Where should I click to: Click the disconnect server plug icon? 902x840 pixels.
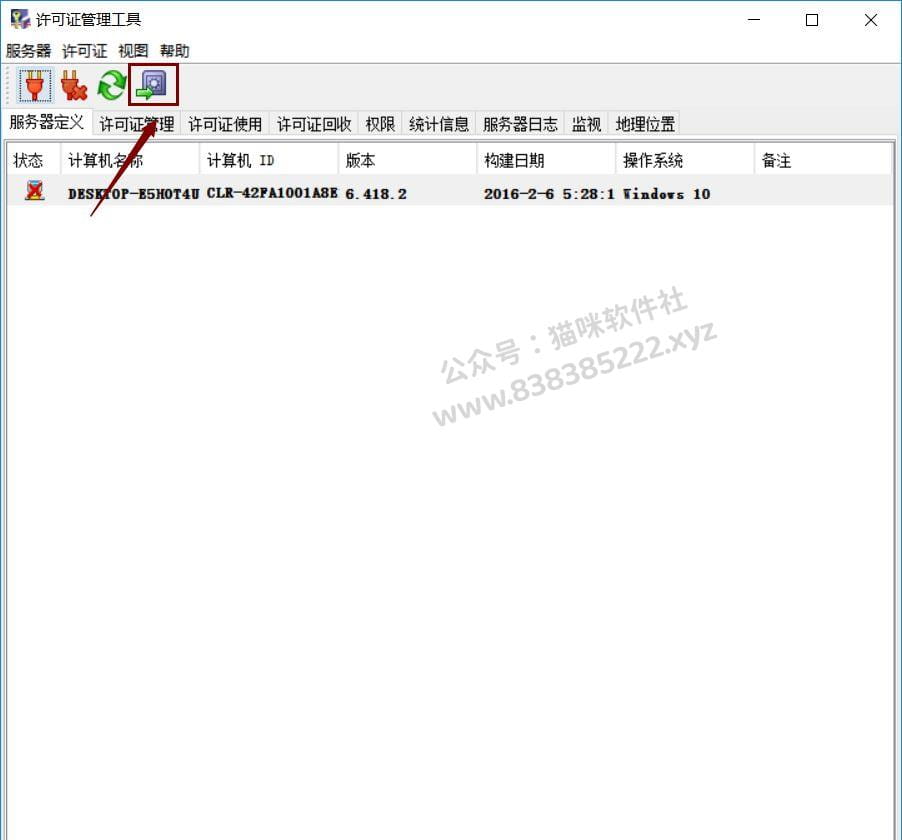point(74,85)
